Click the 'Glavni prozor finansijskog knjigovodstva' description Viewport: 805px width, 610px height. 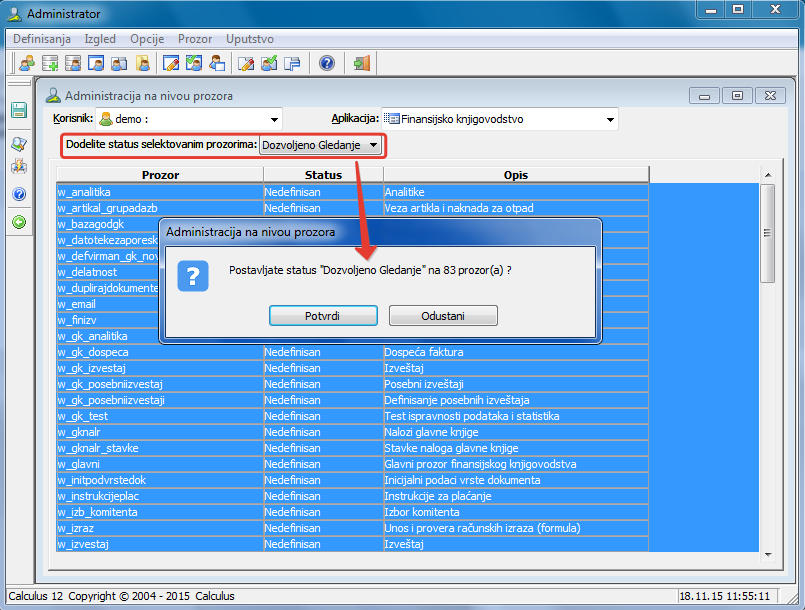pyautogui.click(x=481, y=464)
